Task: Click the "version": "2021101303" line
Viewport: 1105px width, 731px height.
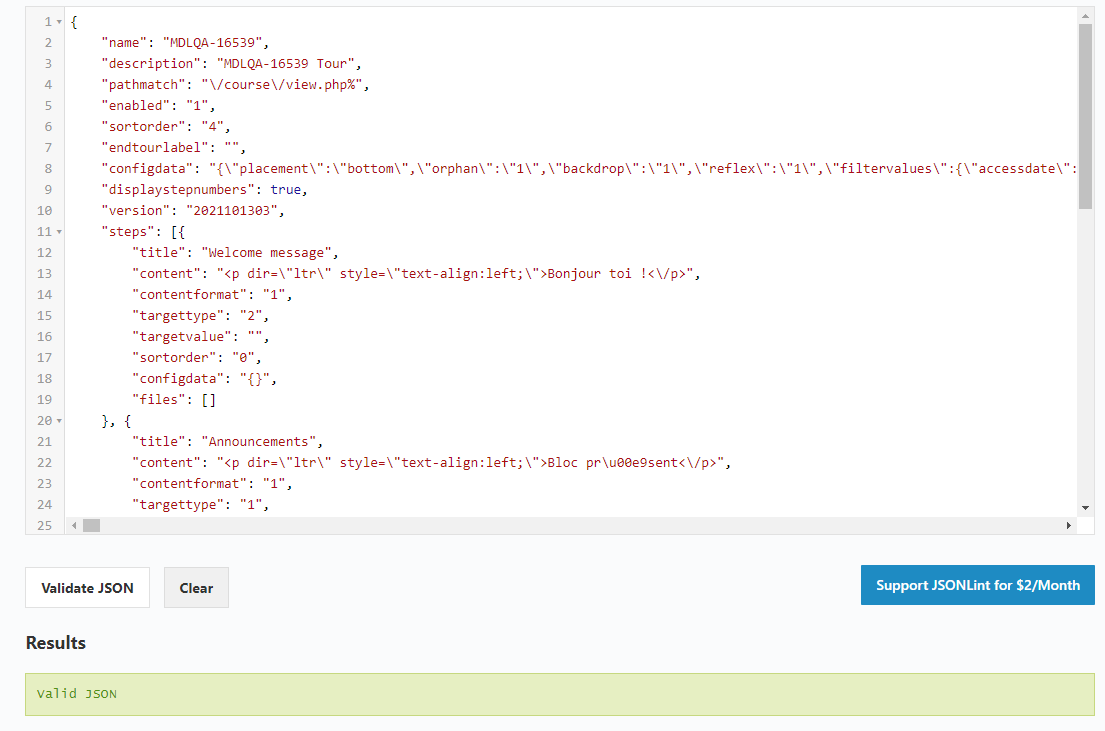Action: tap(192, 211)
